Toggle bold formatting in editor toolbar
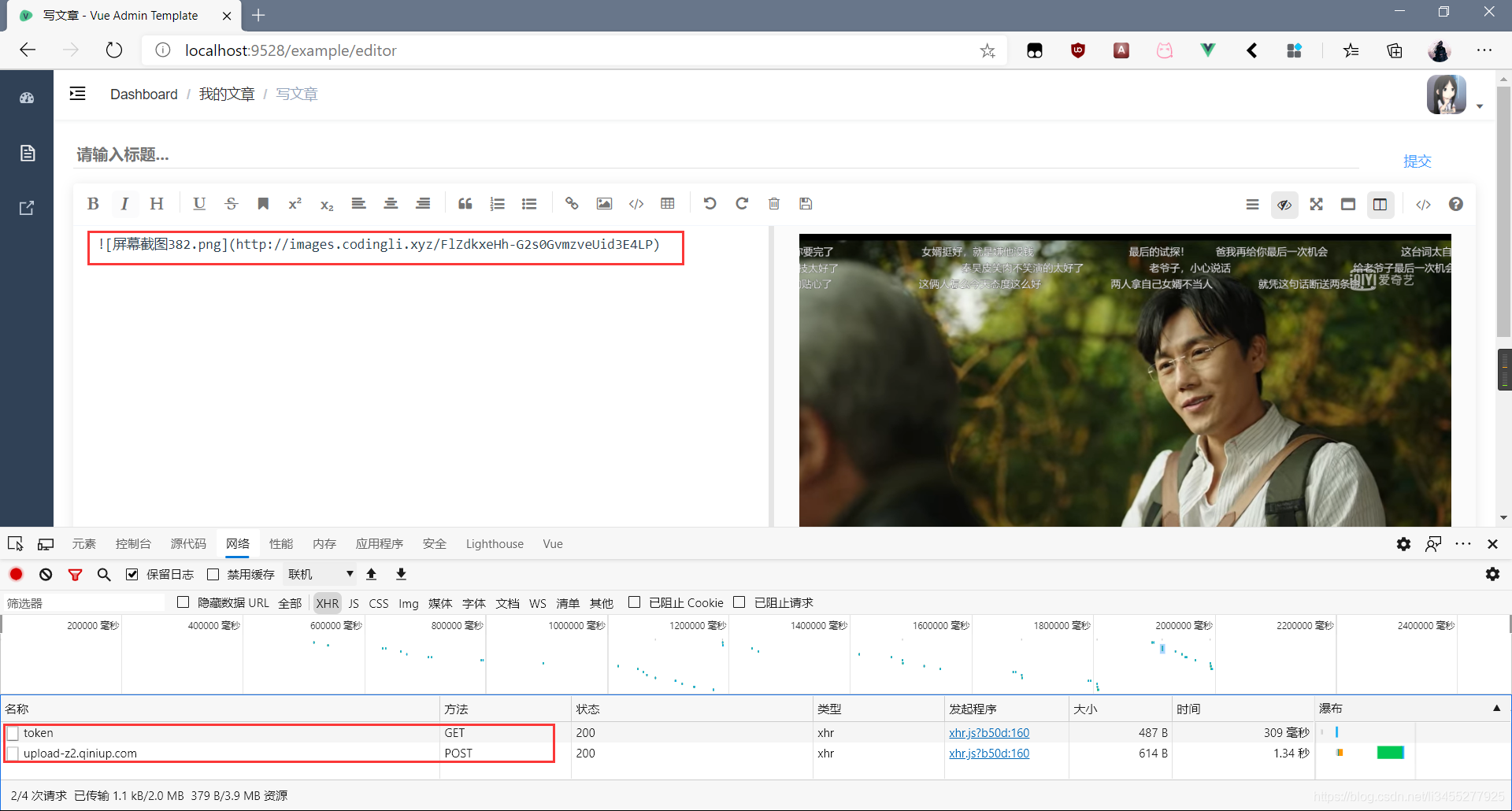This screenshot has width=1512, height=811. pyautogui.click(x=93, y=204)
